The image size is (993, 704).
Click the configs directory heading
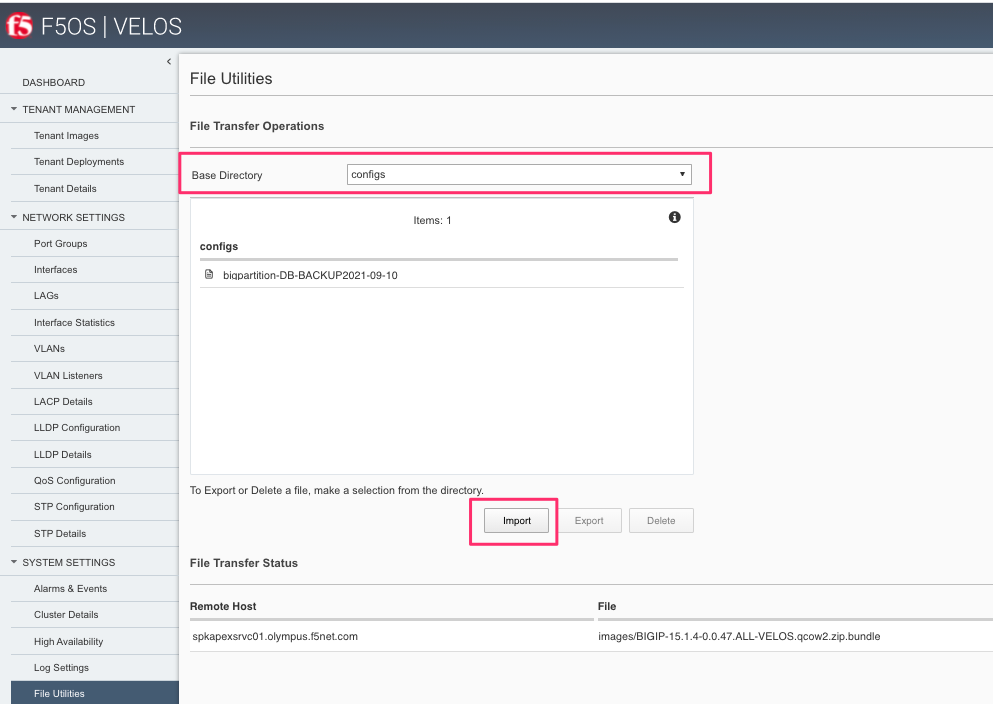point(219,246)
